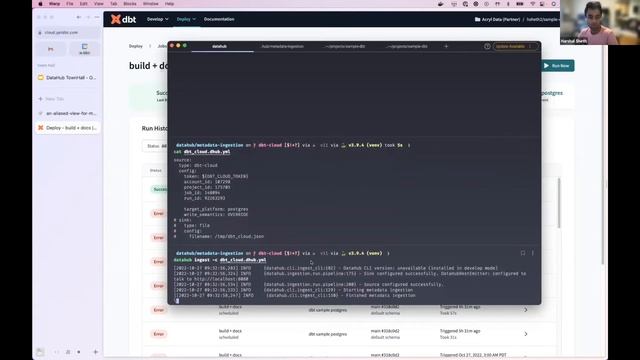Viewport: 640px width, 360px height.
Task: Open the three-dot menu of ingest block
Action: coord(533,253)
